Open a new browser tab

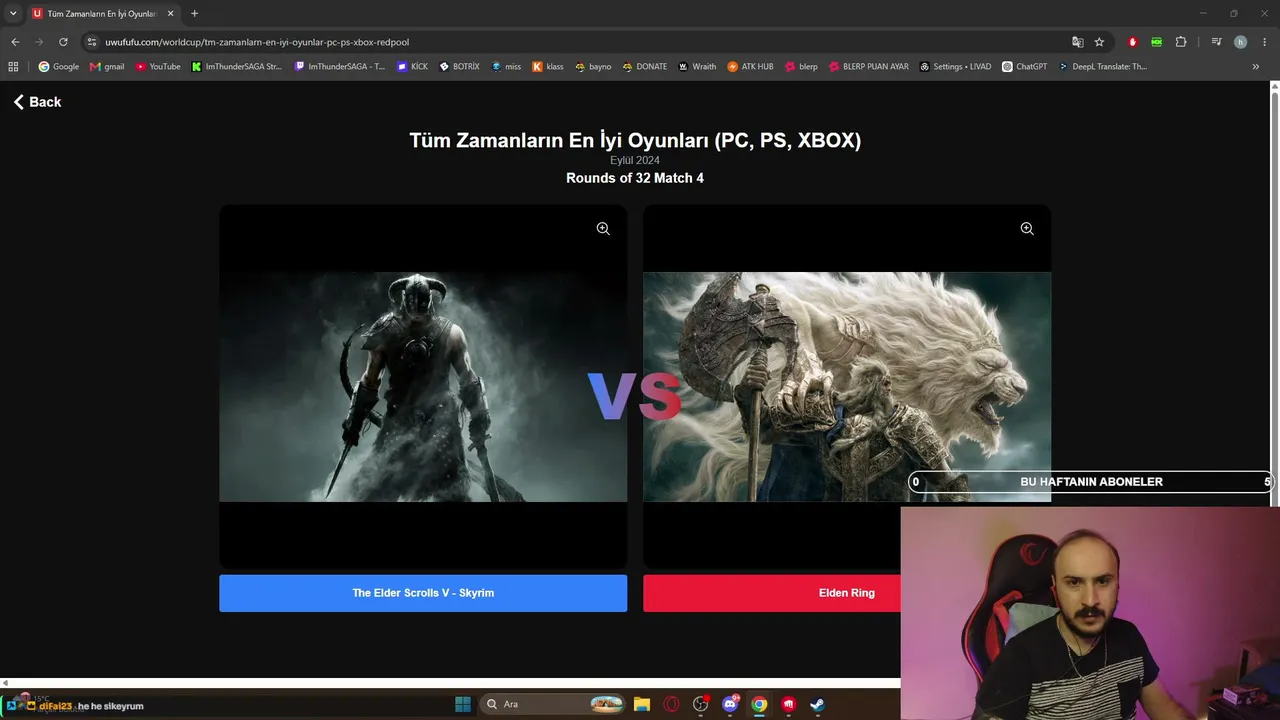pos(194,14)
